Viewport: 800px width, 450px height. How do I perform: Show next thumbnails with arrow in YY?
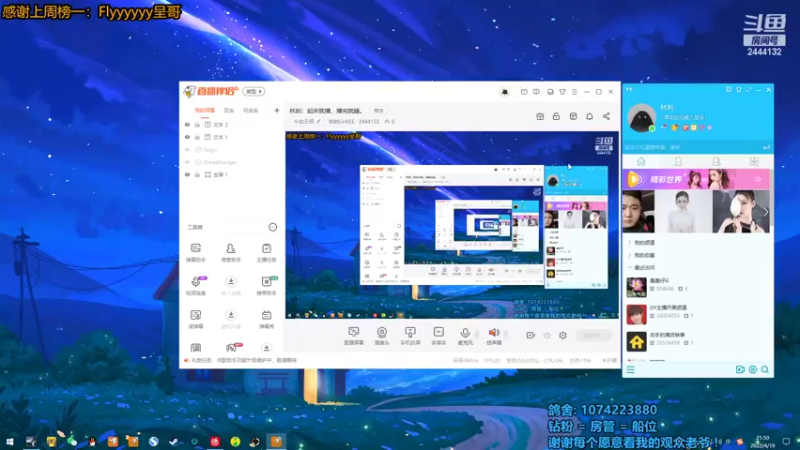pyautogui.click(x=765, y=212)
